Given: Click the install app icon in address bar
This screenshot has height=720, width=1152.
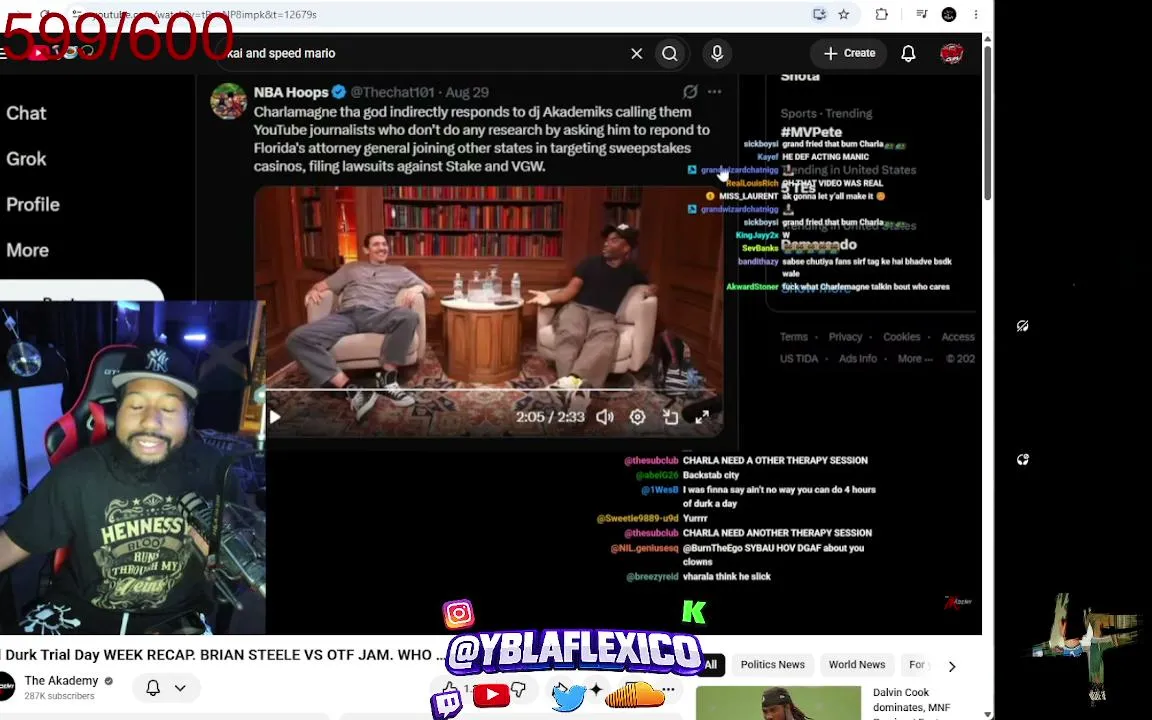Looking at the screenshot, I should pos(819,14).
